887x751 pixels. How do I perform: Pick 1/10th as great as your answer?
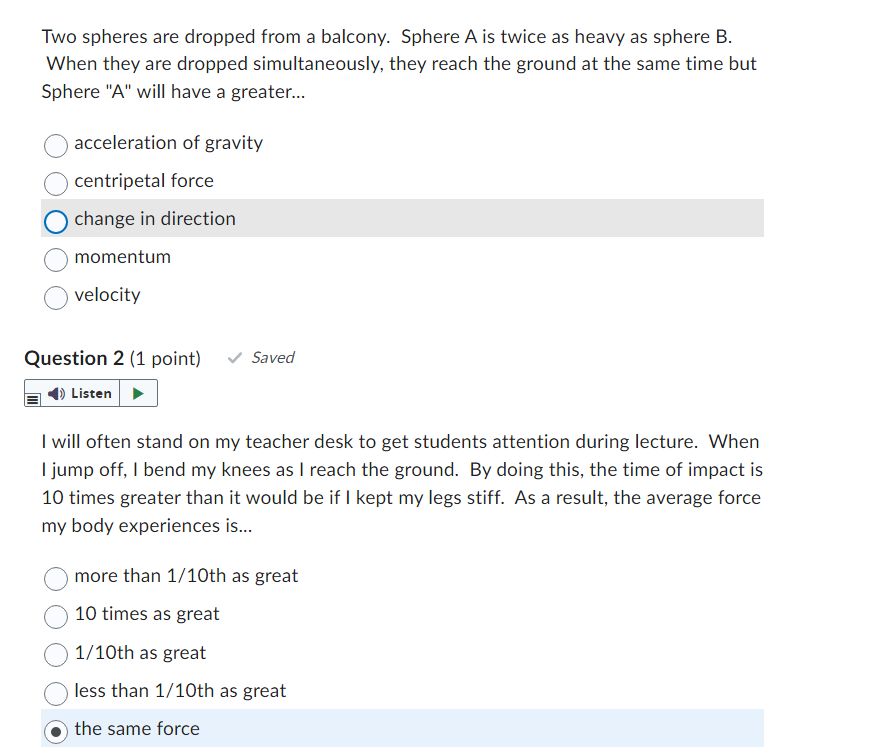tap(55, 654)
